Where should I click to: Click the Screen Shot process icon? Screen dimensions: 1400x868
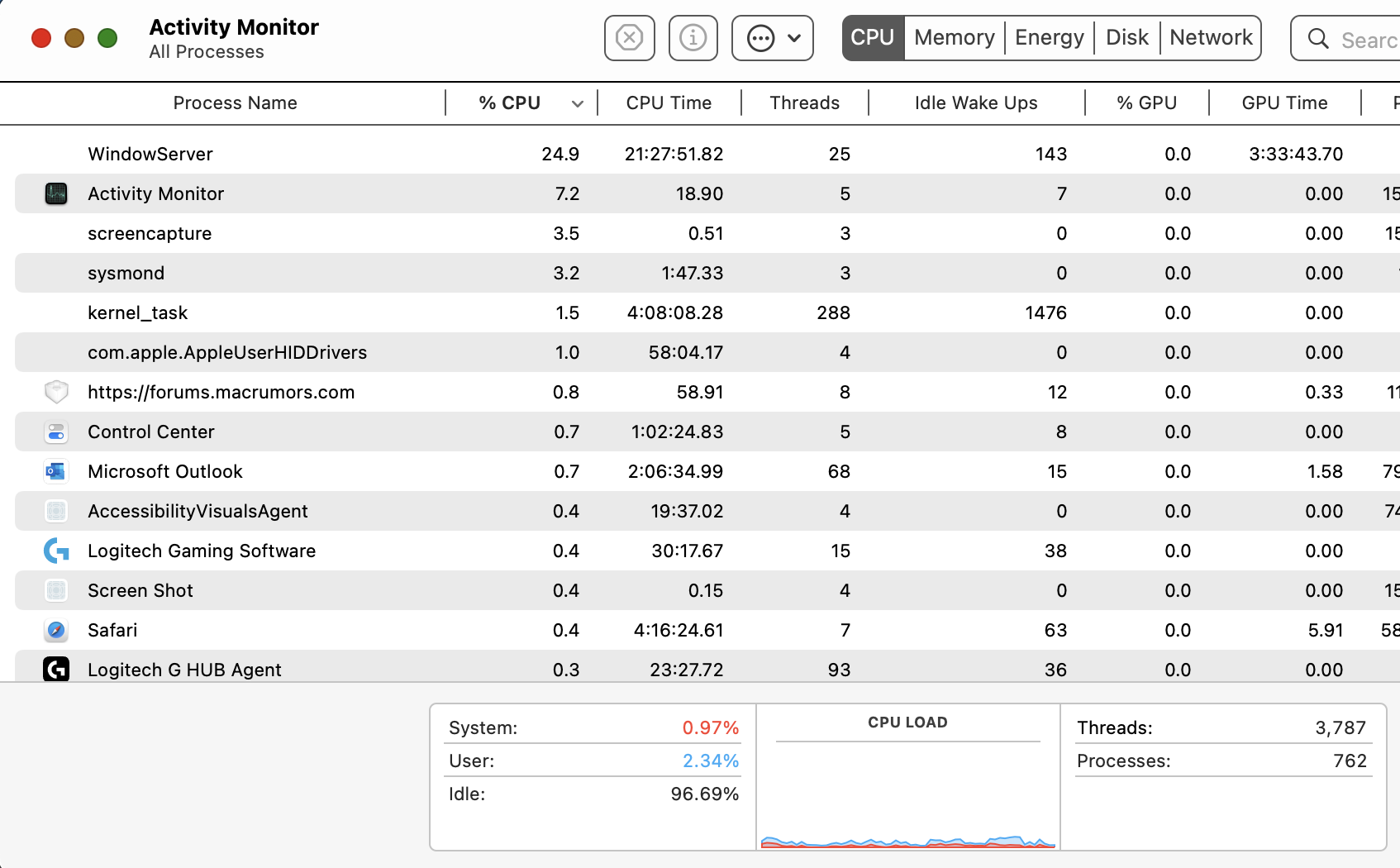click(56, 590)
